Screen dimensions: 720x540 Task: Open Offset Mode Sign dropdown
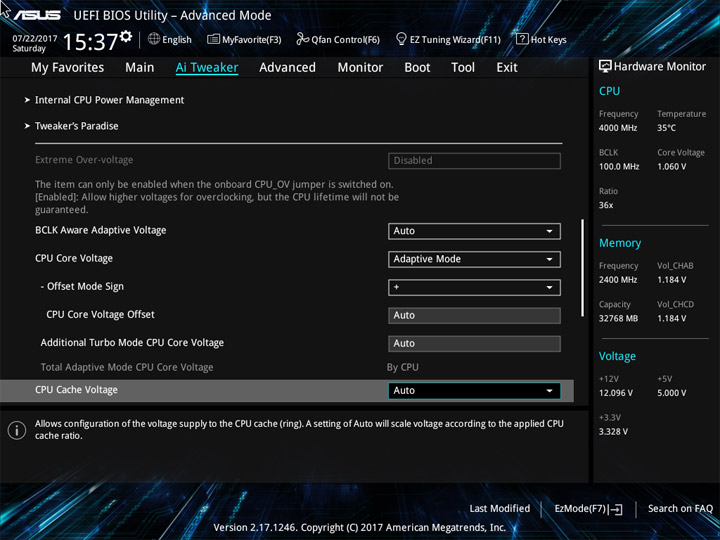[474, 287]
